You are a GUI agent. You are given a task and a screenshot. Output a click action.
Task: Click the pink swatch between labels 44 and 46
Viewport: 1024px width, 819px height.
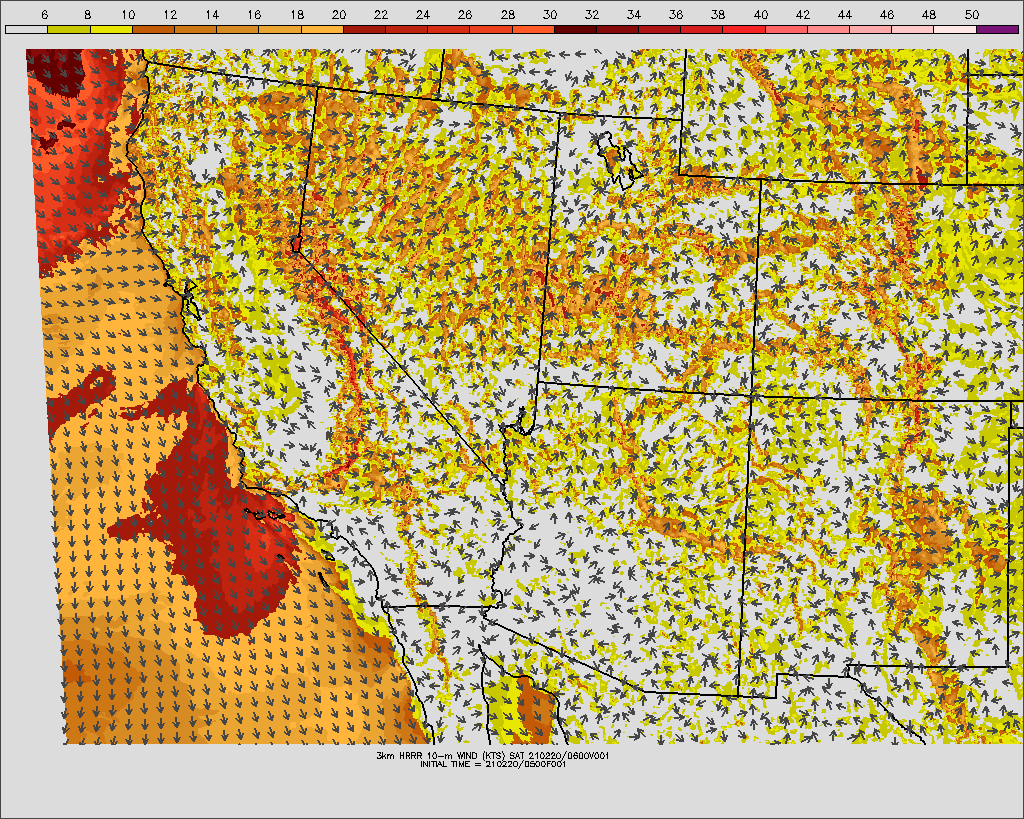pos(870,29)
